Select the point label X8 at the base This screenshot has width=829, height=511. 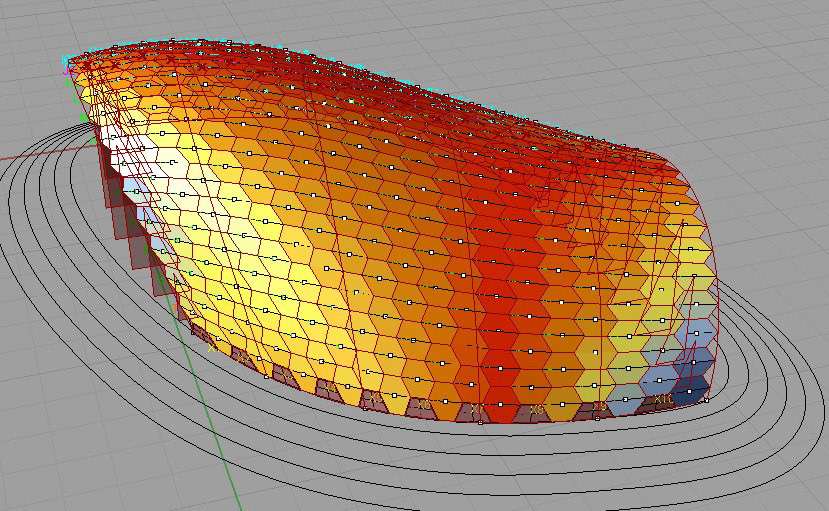click(x=537, y=409)
